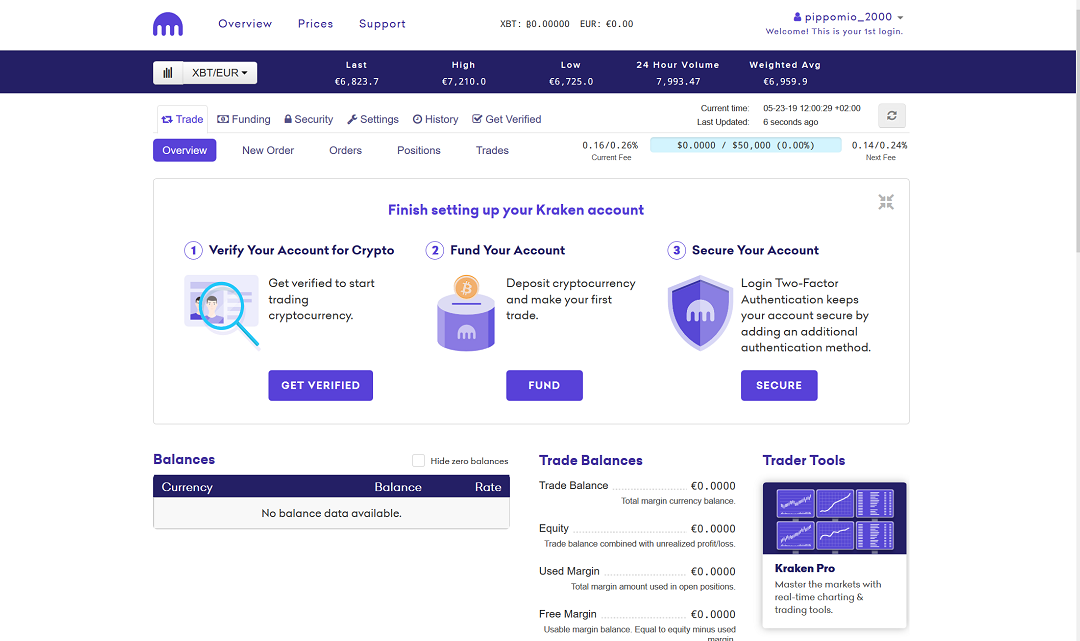The width and height of the screenshot is (1080, 641).
Task: Click the step 3 circle number
Action: [676, 251]
